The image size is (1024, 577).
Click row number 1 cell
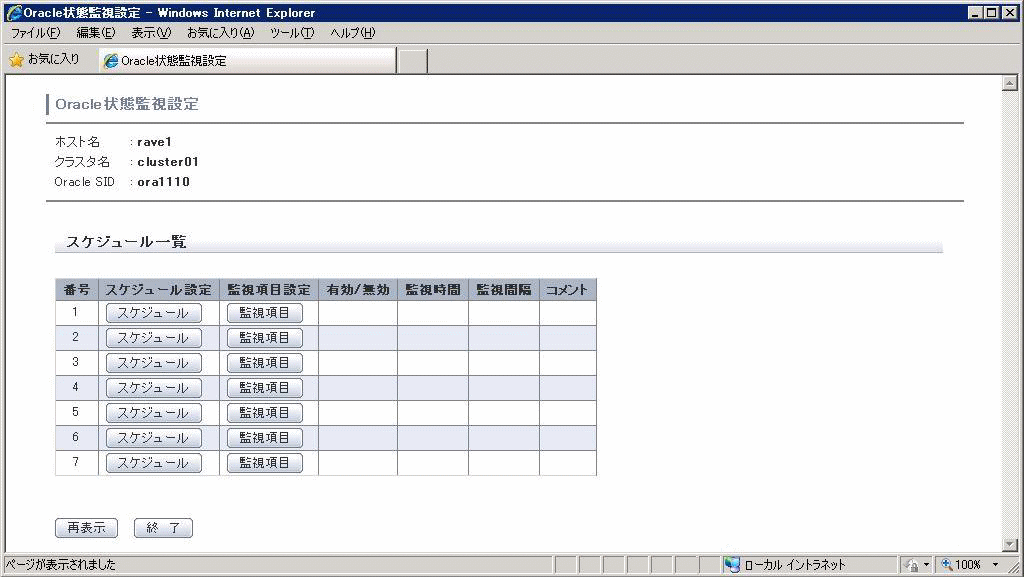click(76, 313)
